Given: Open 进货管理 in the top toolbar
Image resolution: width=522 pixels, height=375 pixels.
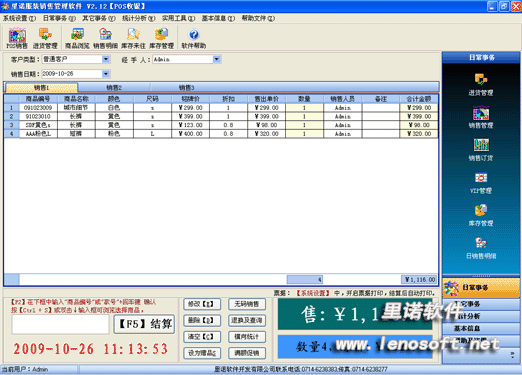Looking at the screenshot, I should (x=45, y=39).
